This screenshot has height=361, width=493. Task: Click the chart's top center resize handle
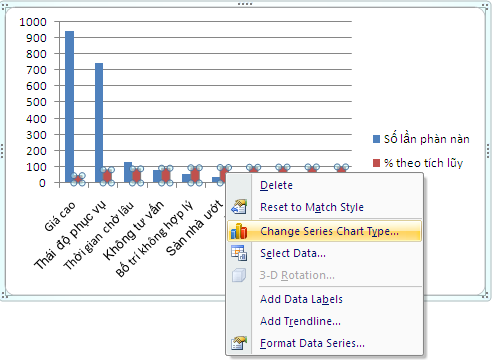(245, 4)
